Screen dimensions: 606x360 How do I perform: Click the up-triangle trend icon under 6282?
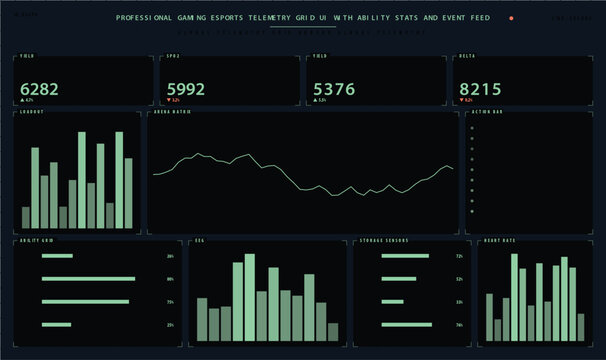click(22, 100)
